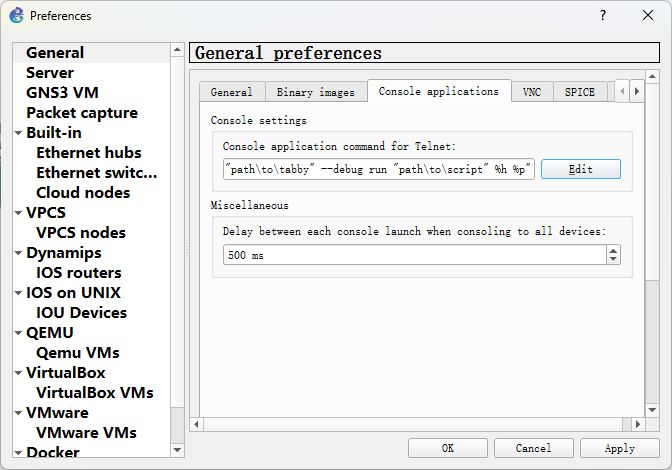
Task: Open the VNC tab
Action: tap(532, 92)
